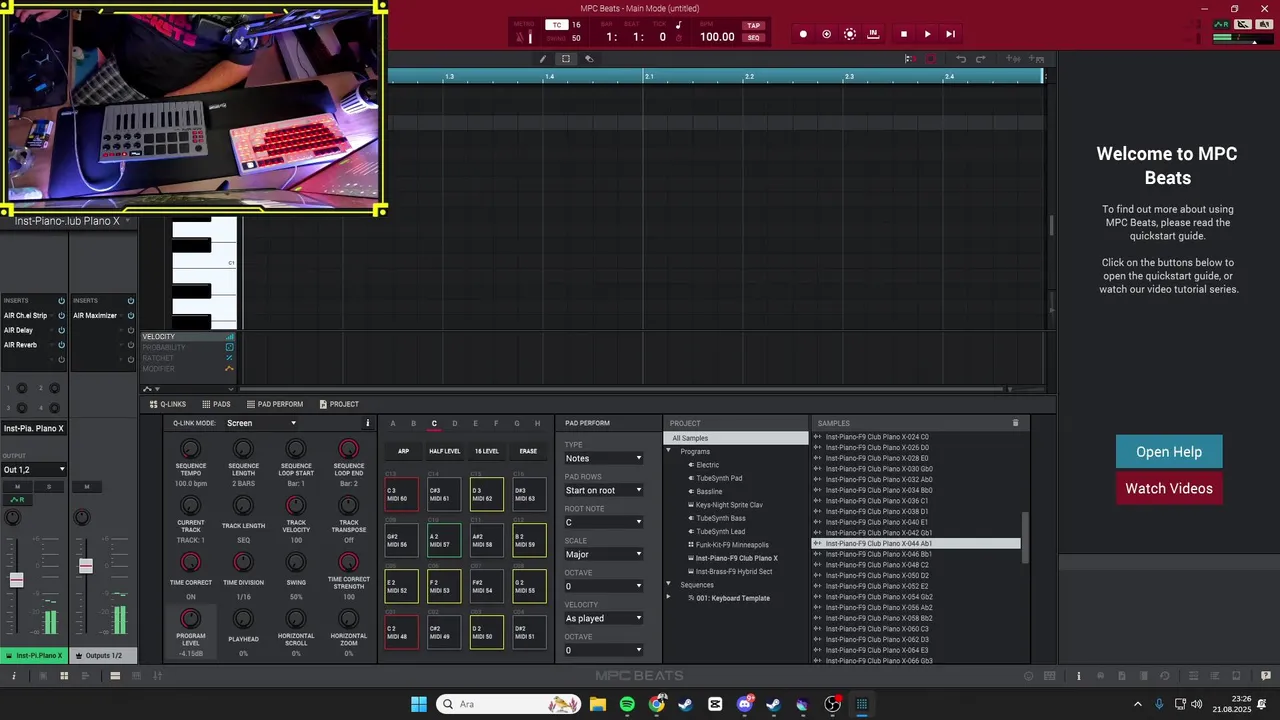1280x720 pixels.
Task: Click the ARP button
Action: click(403, 451)
